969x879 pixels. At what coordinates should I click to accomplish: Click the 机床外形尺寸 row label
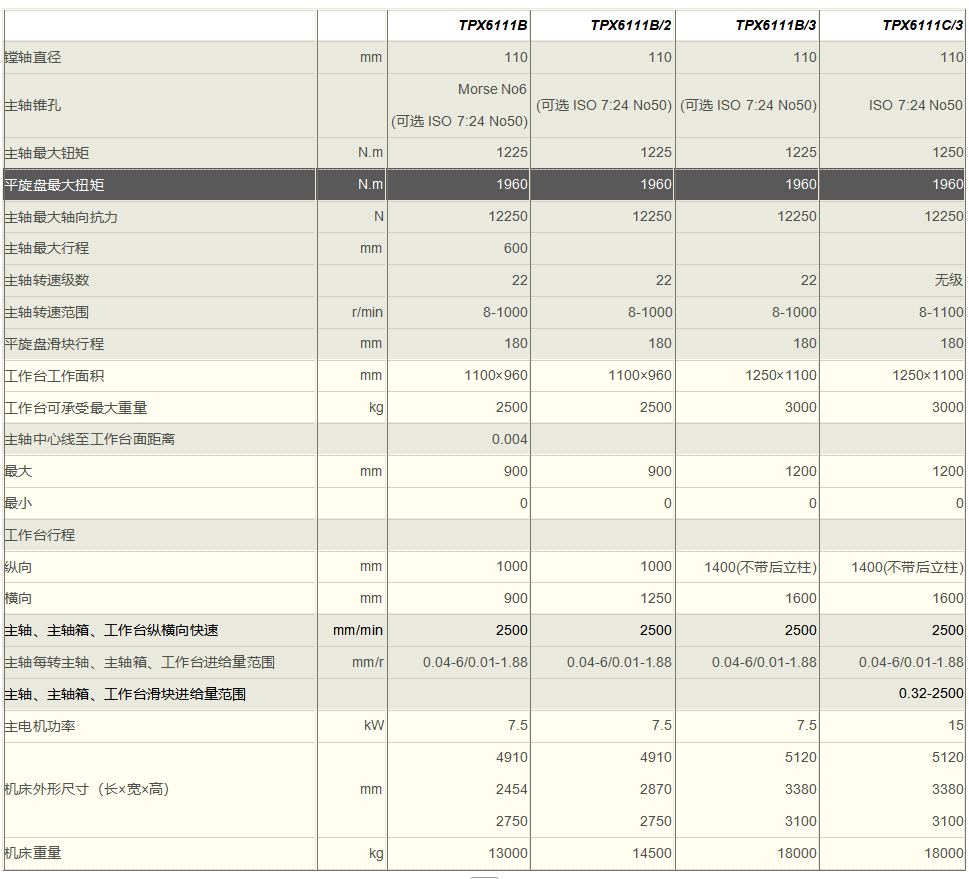87,789
